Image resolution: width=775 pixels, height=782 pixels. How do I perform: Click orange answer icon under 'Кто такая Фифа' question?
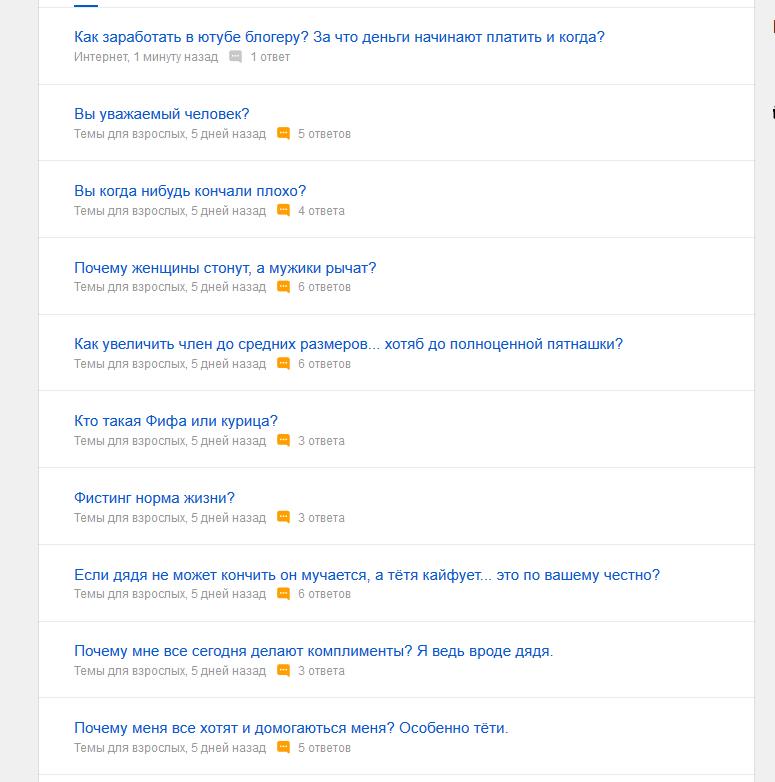pyautogui.click(x=283, y=440)
